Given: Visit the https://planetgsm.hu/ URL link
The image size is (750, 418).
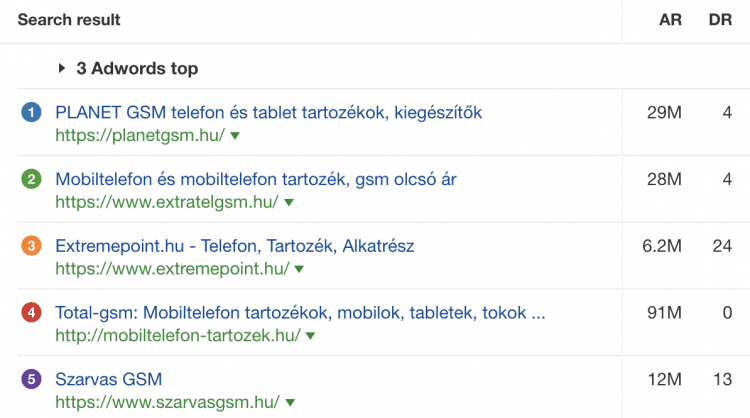Looking at the screenshot, I should point(139,135).
